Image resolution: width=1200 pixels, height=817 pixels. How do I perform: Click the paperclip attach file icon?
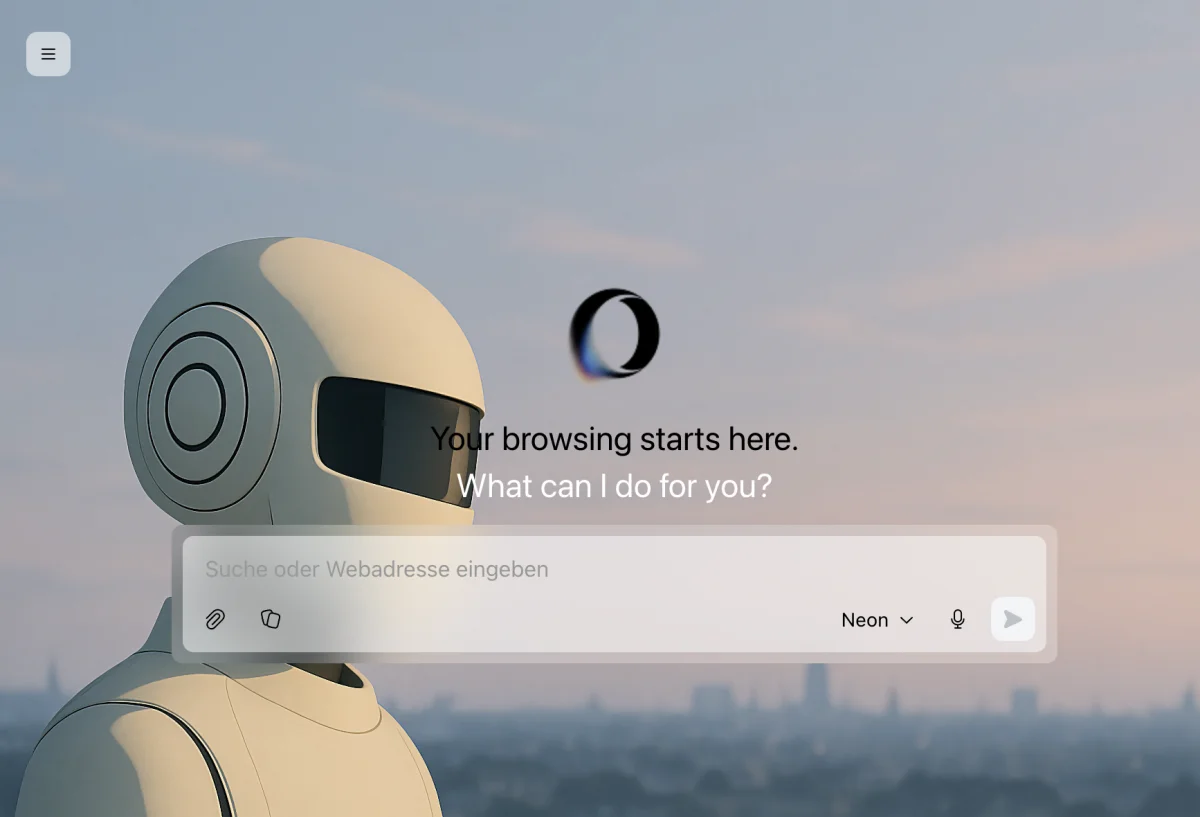click(x=215, y=620)
